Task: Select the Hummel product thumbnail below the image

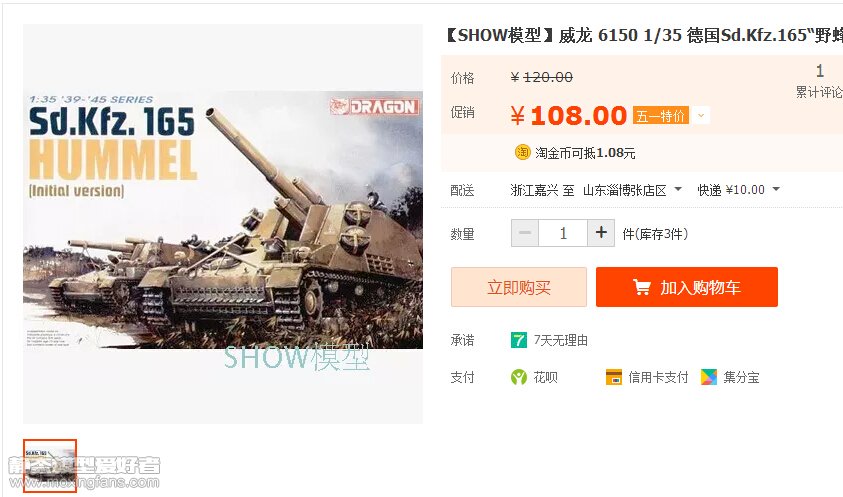Action: (50, 465)
